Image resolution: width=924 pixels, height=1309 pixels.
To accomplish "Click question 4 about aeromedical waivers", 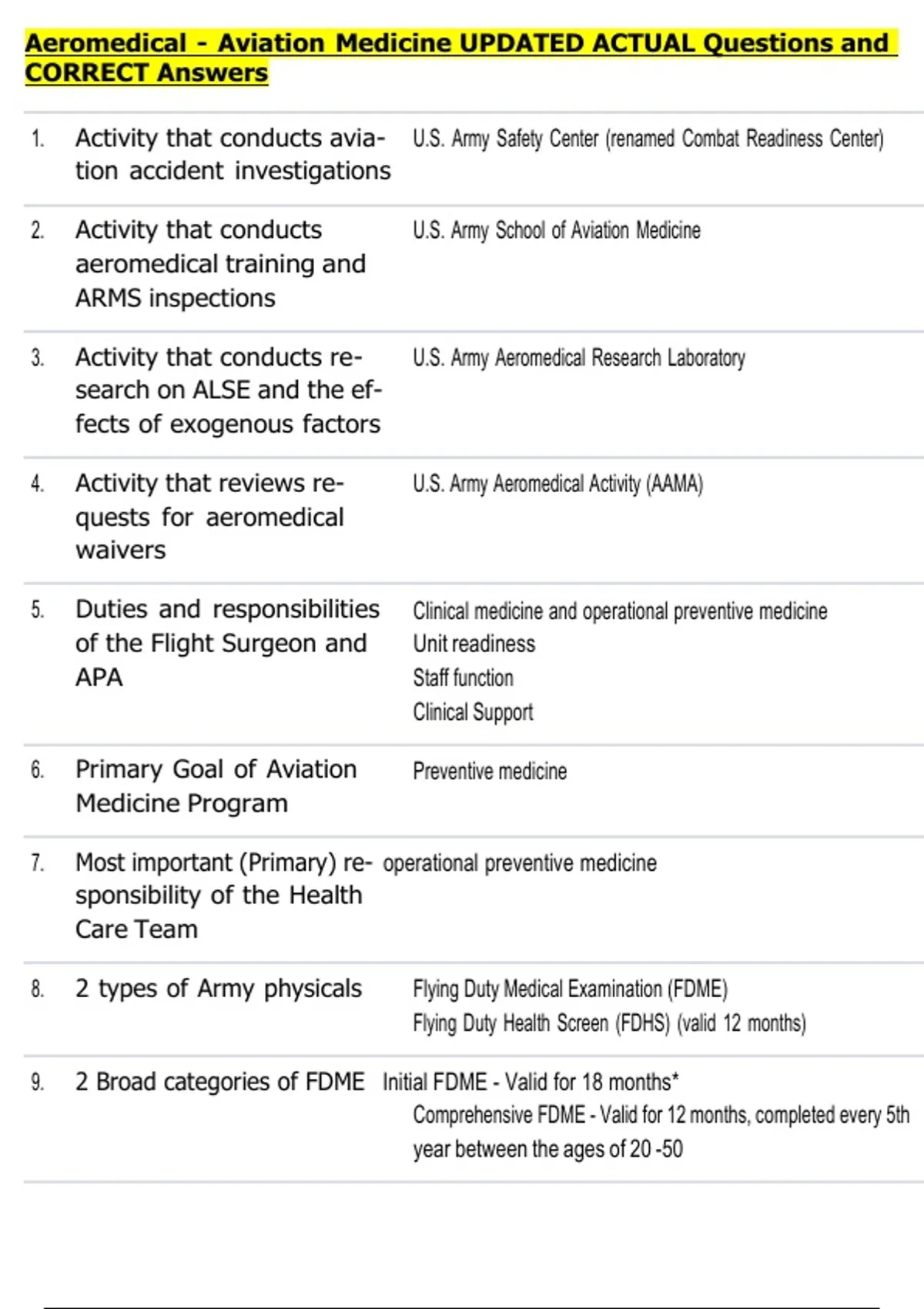I will (x=209, y=516).
